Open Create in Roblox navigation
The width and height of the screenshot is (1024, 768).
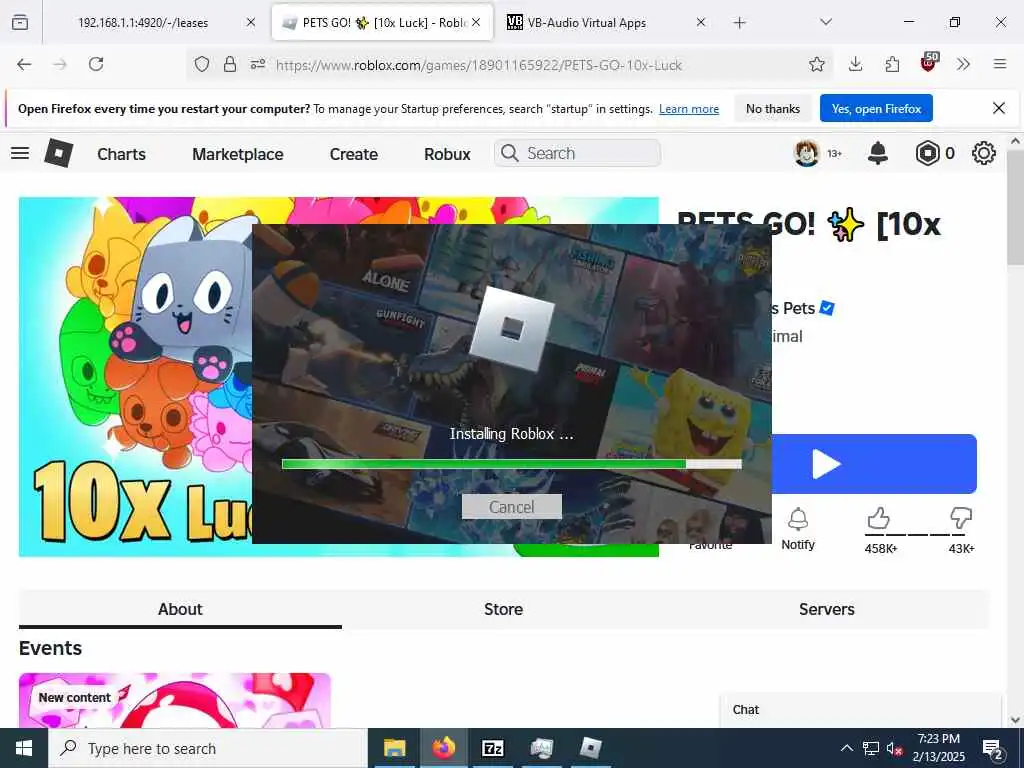click(x=354, y=154)
